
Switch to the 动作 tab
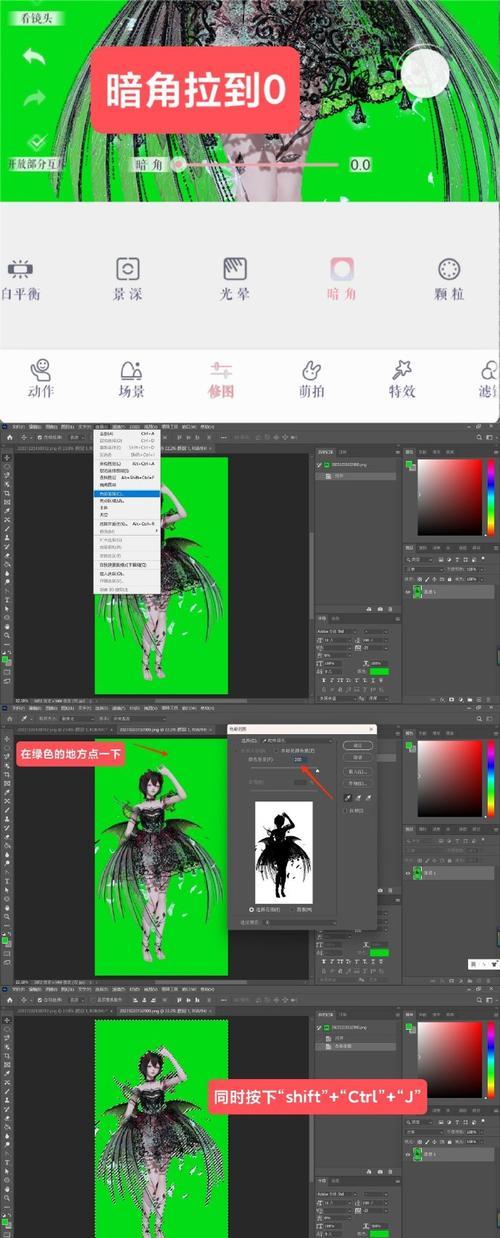tap(40, 378)
